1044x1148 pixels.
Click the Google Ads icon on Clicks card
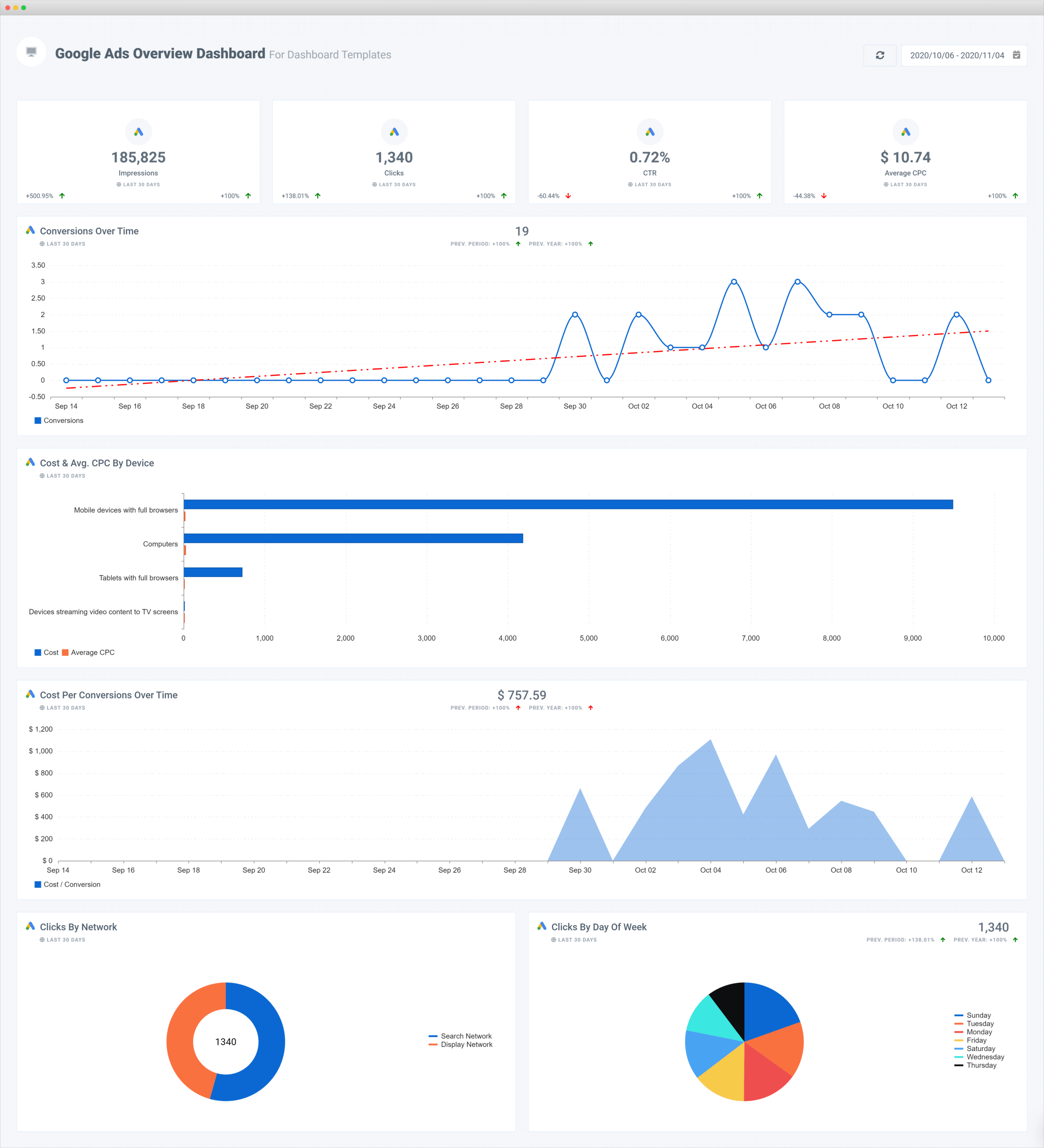[394, 132]
